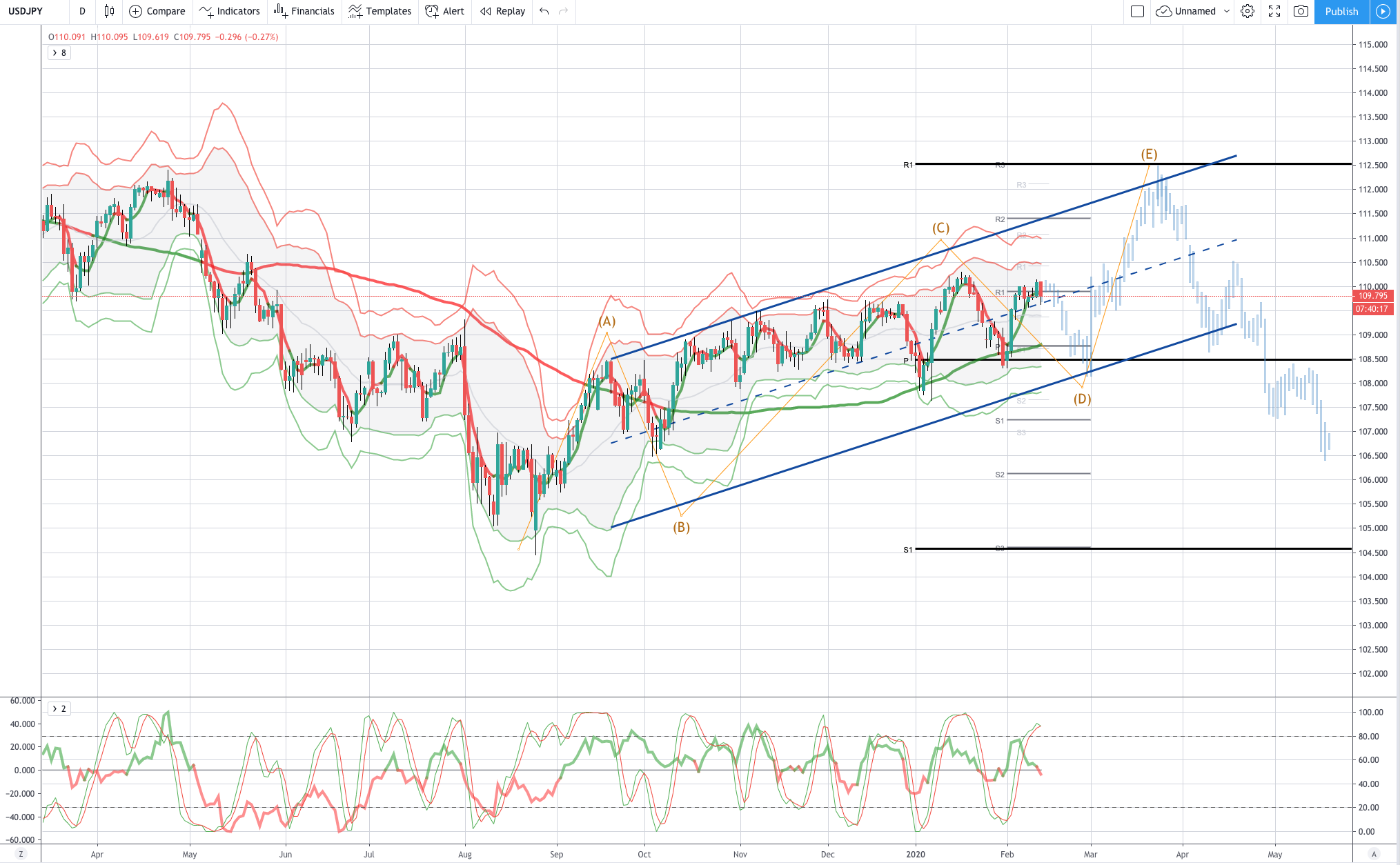Enter fullscreen mode
The width and height of the screenshot is (1400, 865).
click(1274, 11)
